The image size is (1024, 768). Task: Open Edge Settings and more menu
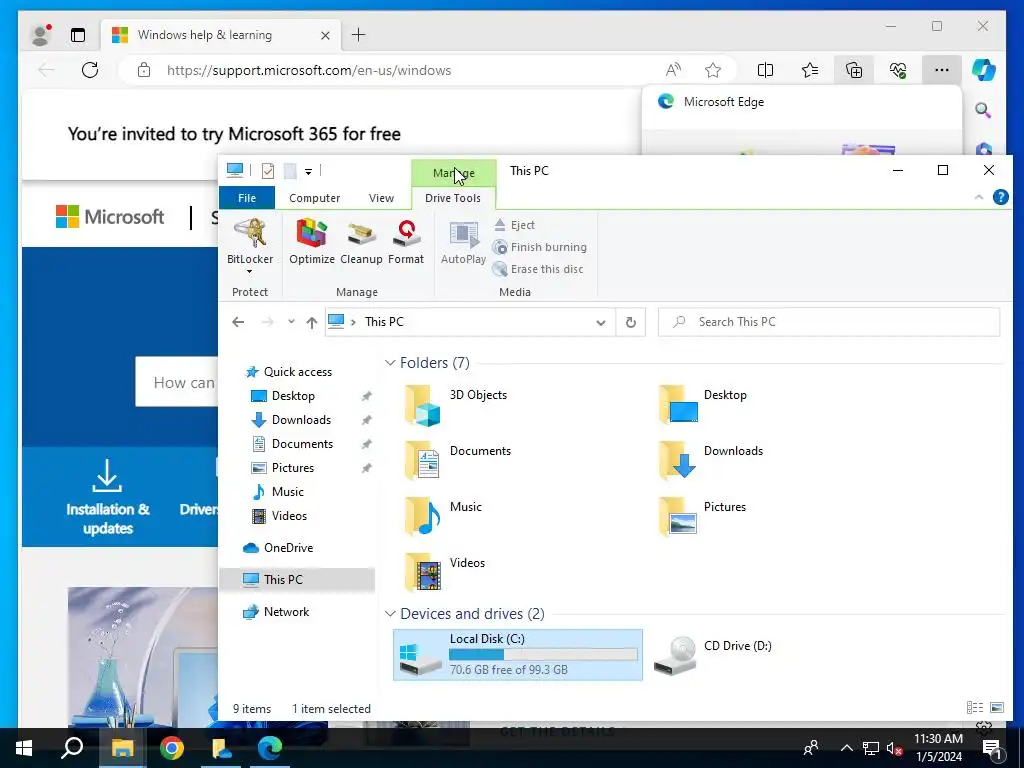click(941, 70)
